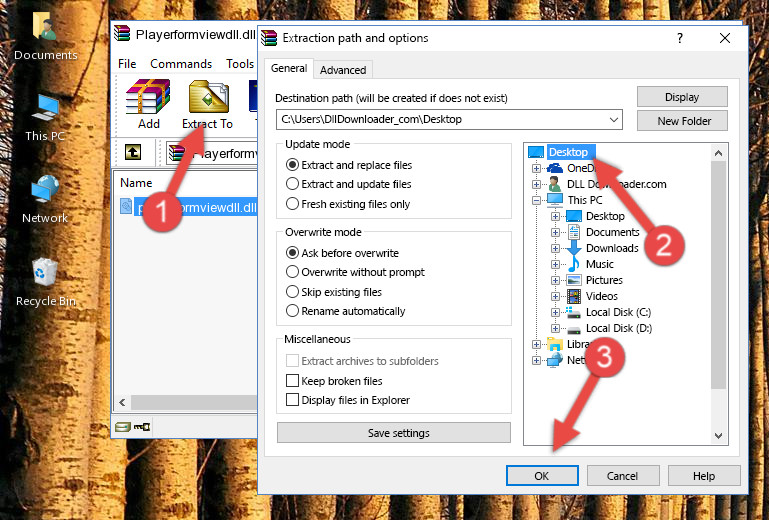The image size is (769, 520).
Task: Click the Pictures folder icon in tree
Action: (x=574, y=280)
